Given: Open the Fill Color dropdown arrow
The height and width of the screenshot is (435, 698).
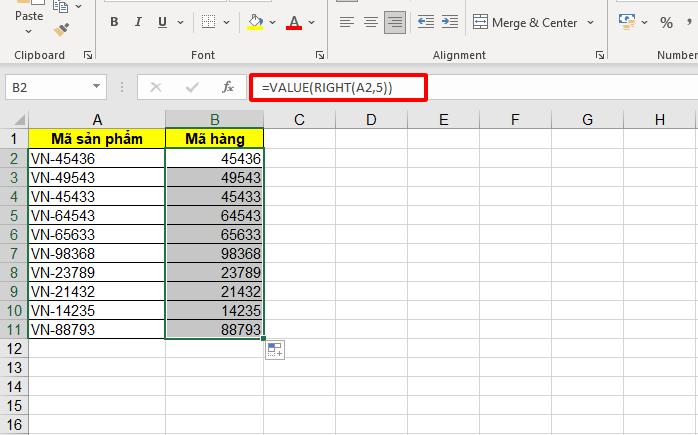Looking at the screenshot, I should click(x=272, y=22).
